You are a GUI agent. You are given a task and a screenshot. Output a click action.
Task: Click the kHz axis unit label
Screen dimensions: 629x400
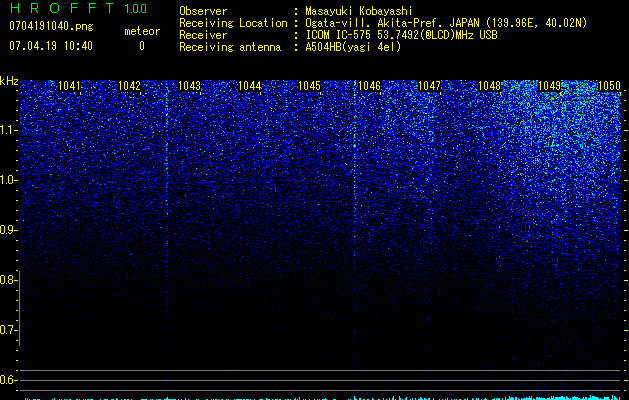[x=9, y=81]
